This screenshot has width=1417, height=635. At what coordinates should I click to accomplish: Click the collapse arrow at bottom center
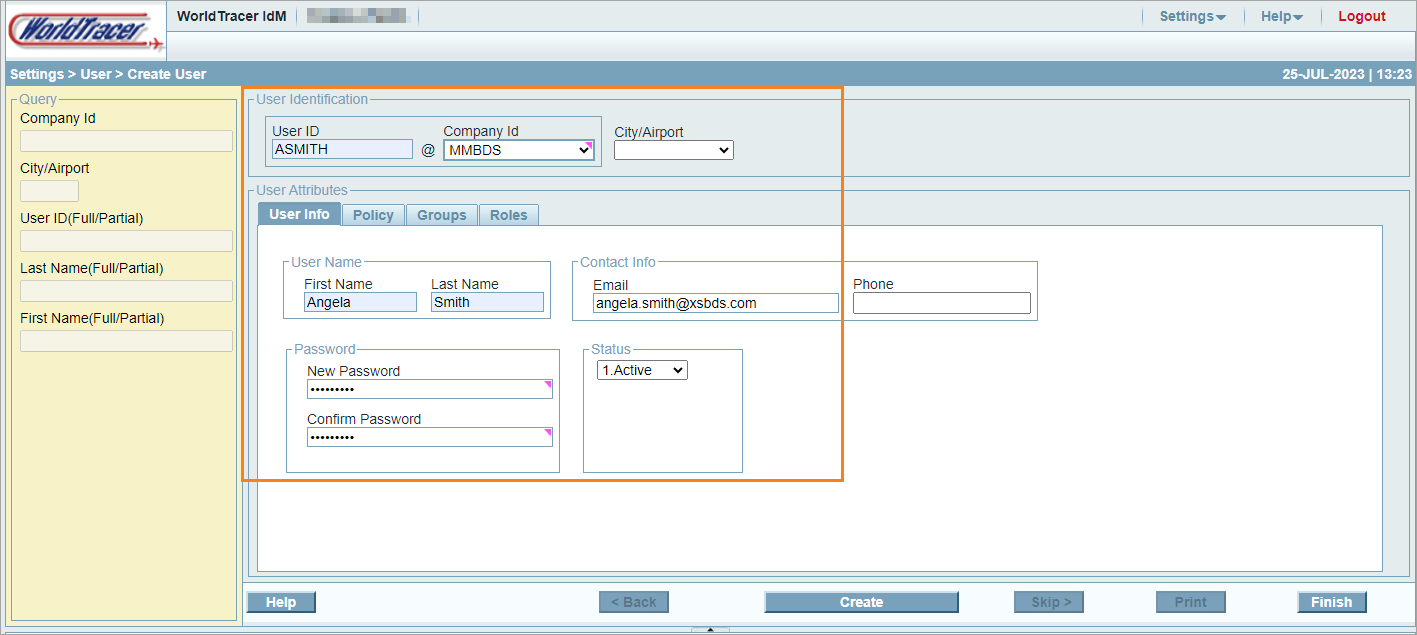coord(710,630)
